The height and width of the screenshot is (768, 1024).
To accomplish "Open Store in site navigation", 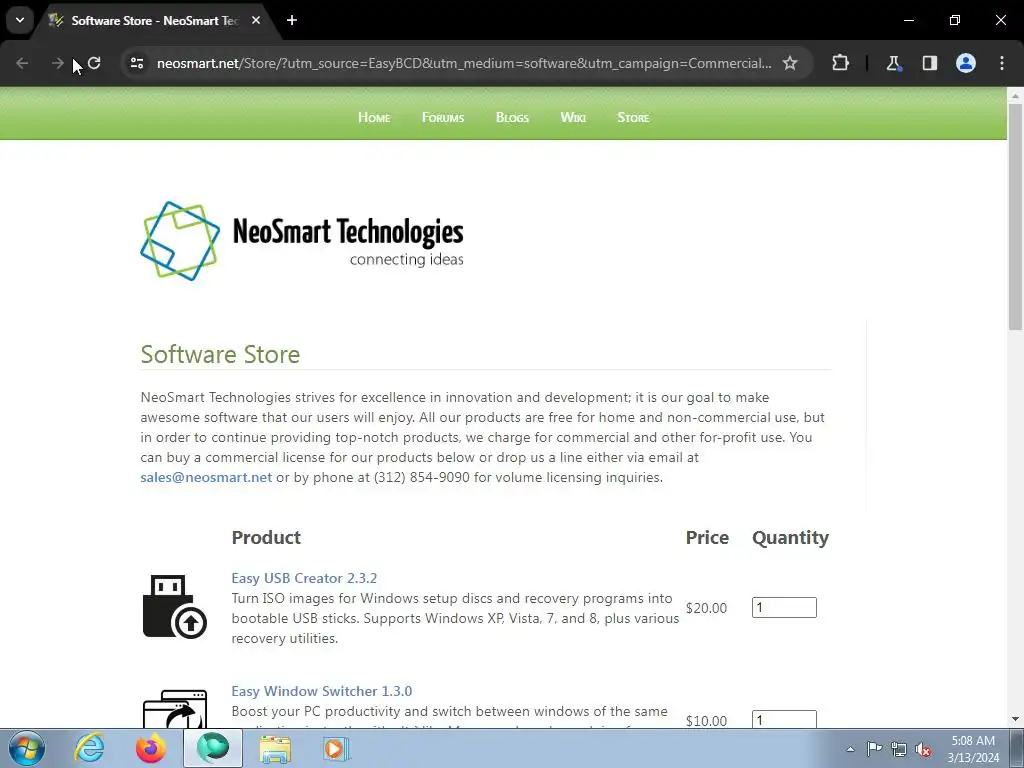I will pos(633,118).
